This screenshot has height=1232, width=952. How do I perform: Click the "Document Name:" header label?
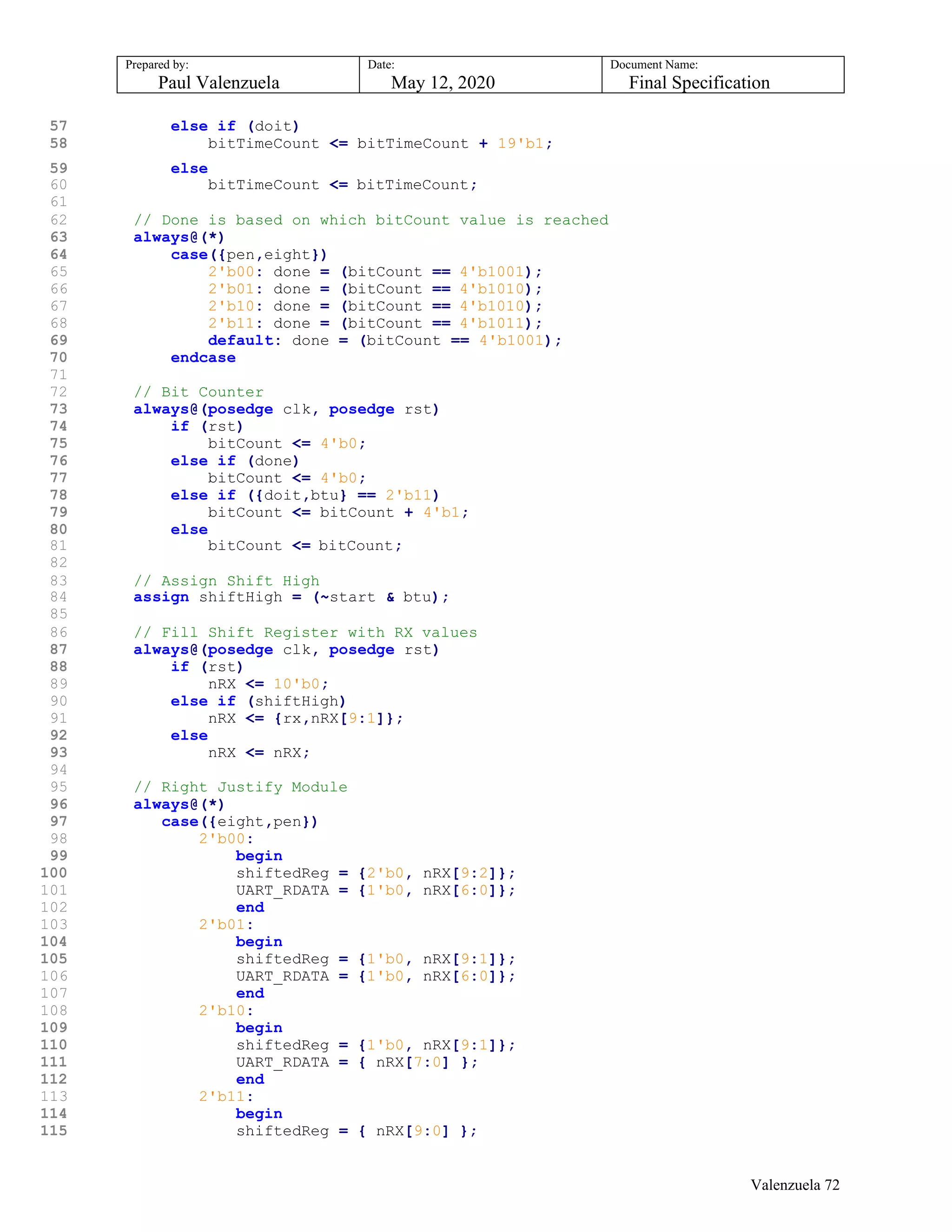click(x=654, y=65)
